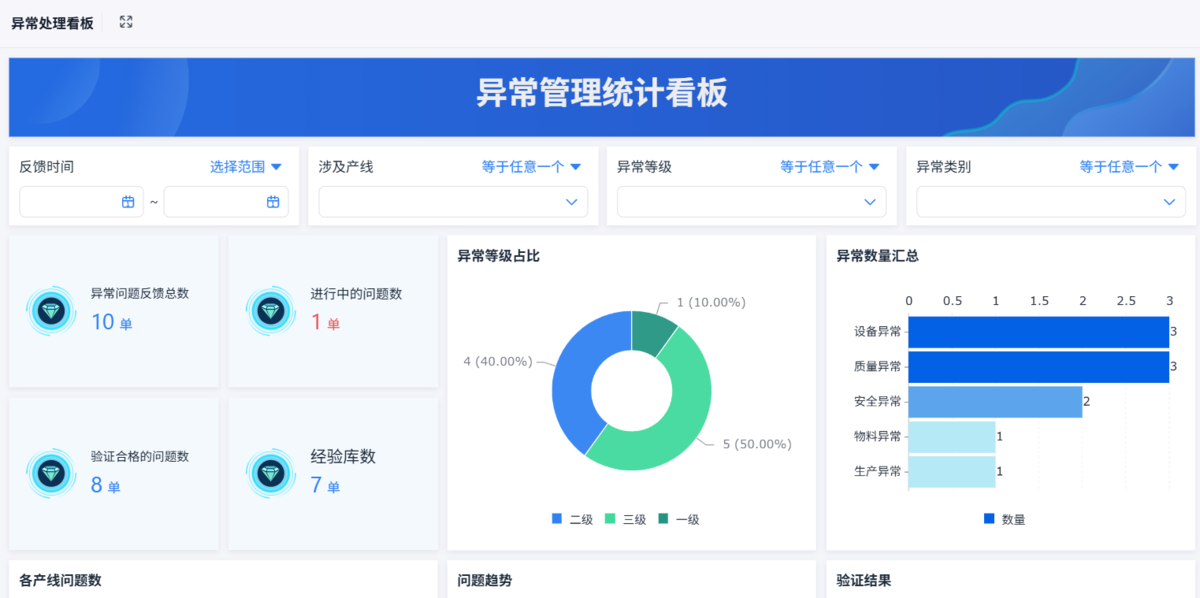Expand the 选择范围 dropdown for 反馈时间
This screenshot has height=598, width=1200.
pos(246,167)
